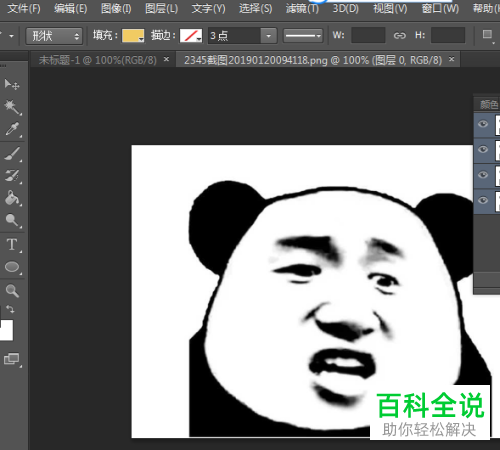Select the Eyedropper tool

(x=12, y=129)
